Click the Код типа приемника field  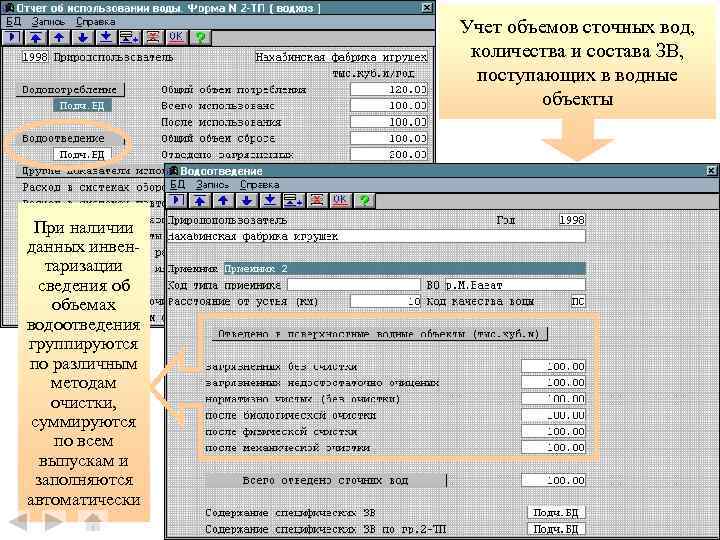[354, 285]
